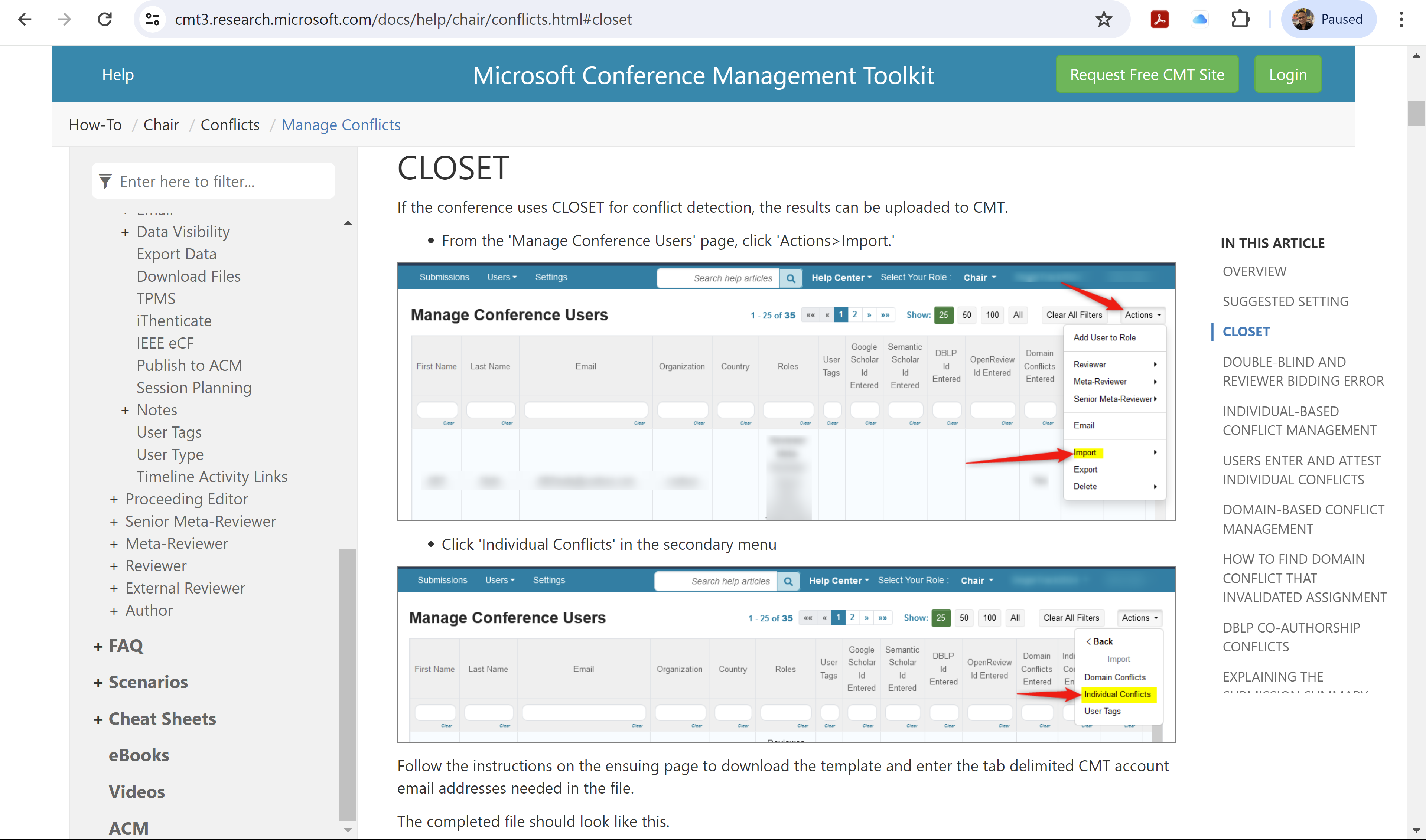Open the Chrome three-dot menu

click(1401, 19)
